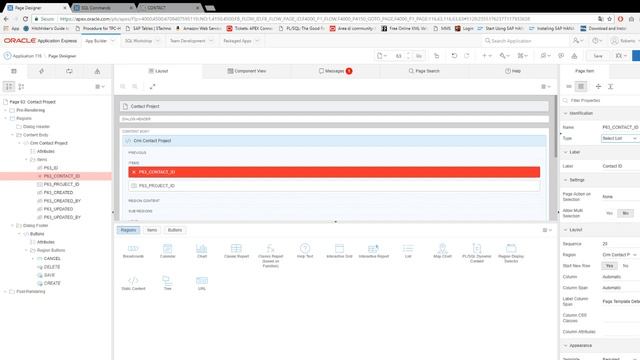Open the Create (plus) dropdown in toolbar

click(487, 56)
